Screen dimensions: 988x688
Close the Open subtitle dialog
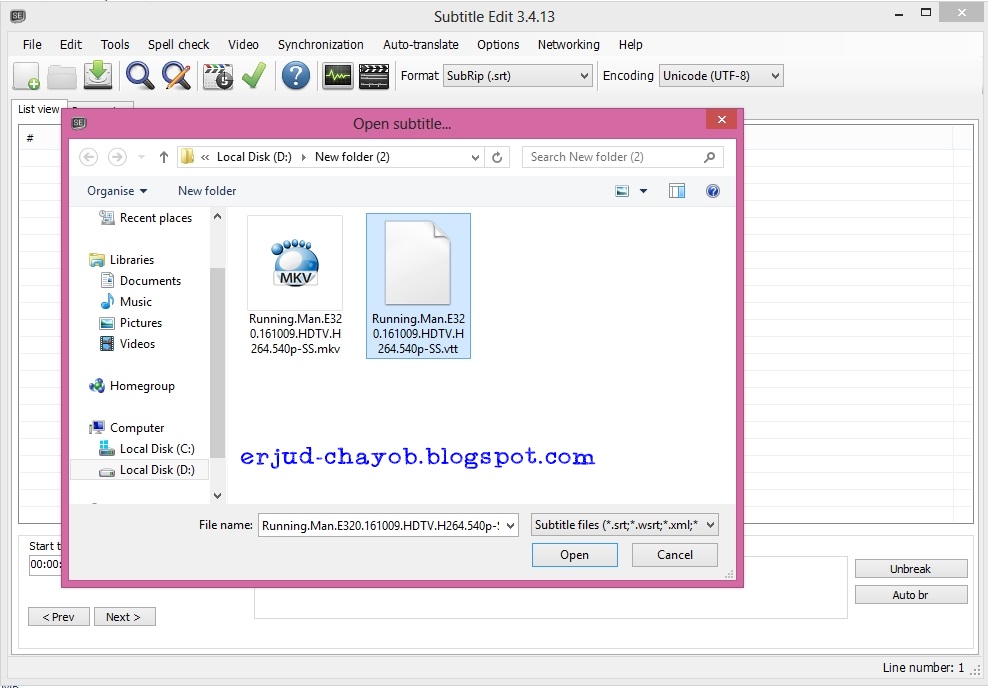point(721,120)
